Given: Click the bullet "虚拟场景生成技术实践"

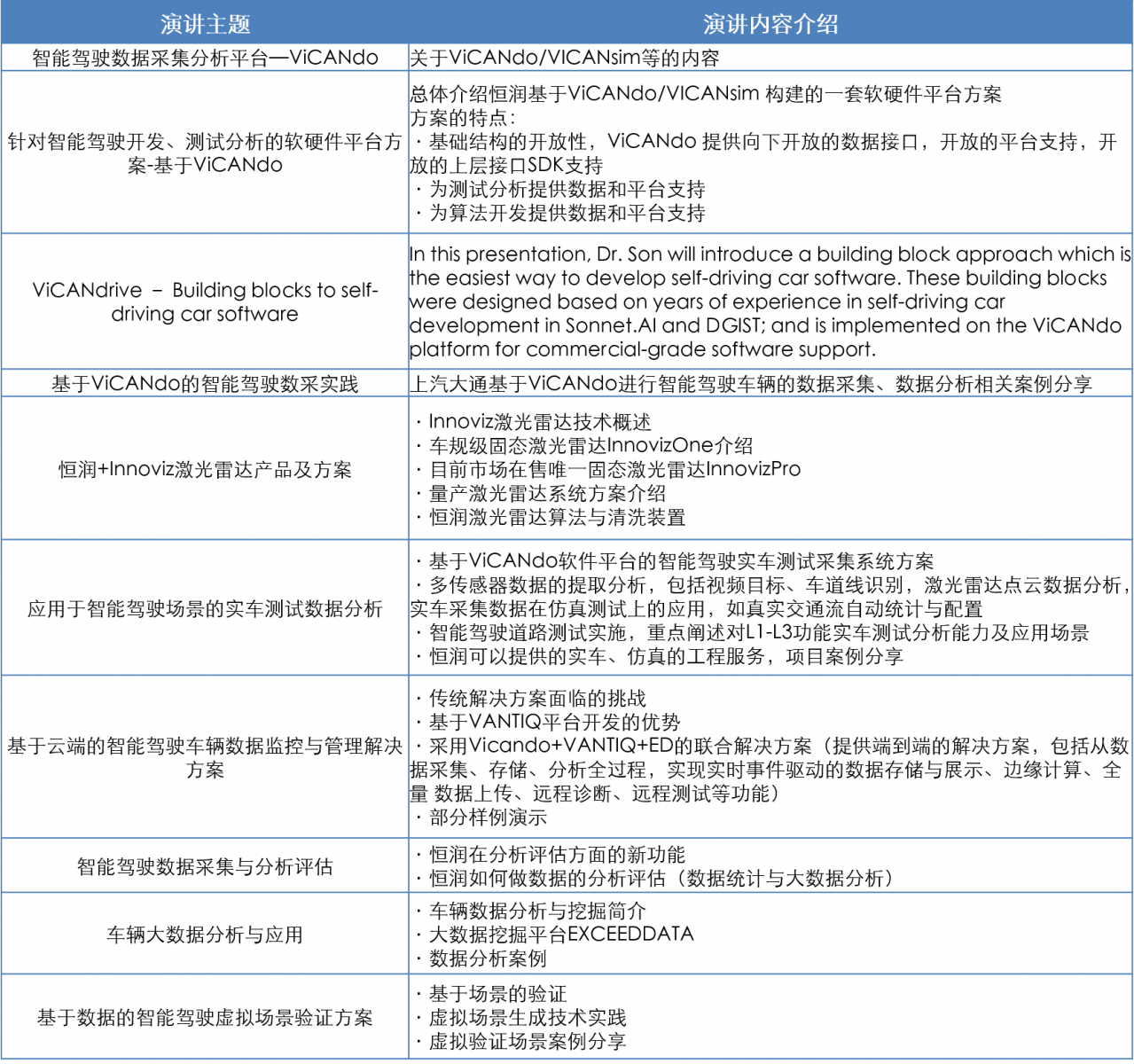Looking at the screenshot, I should click(520, 1018).
